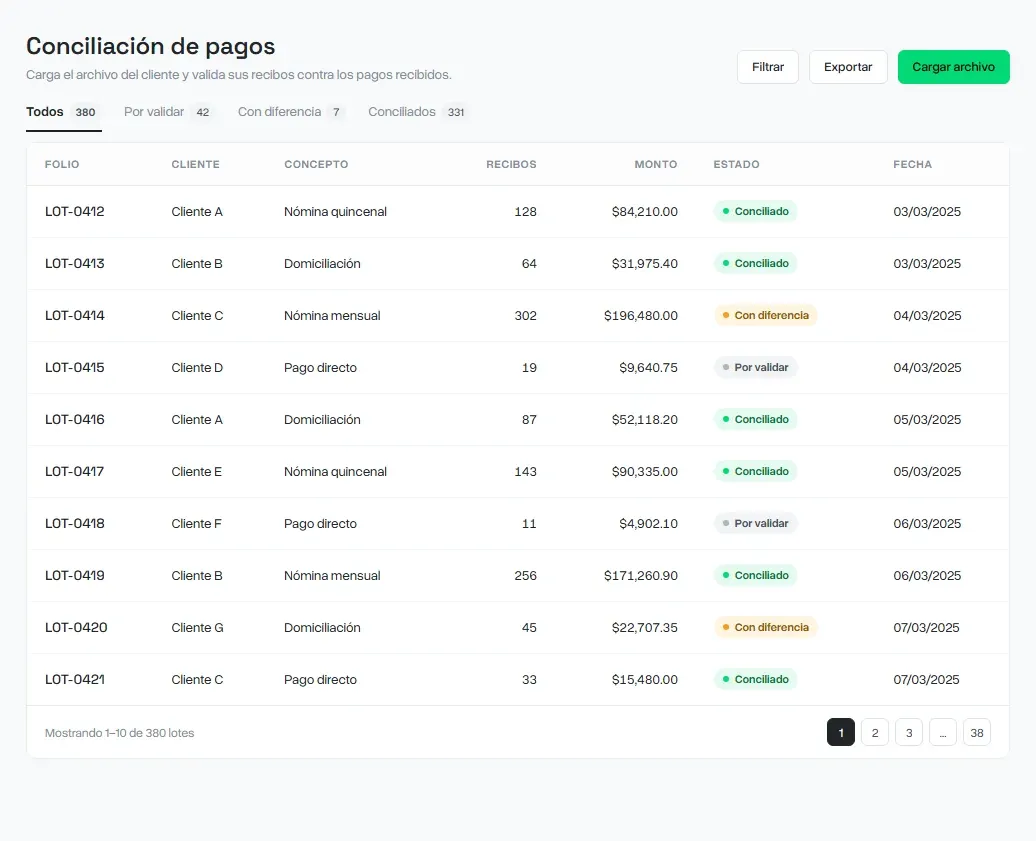Screen dimensions: 1036x841
Task: Click the Conciliado badge for LOT-0413
Action: click(755, 264)
